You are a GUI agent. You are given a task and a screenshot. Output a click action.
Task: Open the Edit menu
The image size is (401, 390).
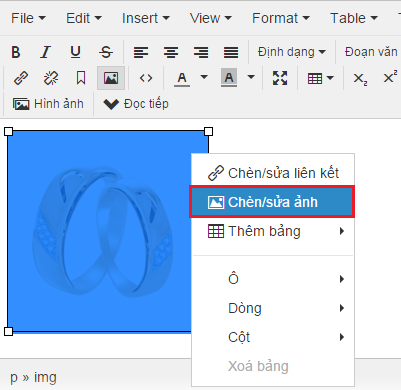click(83, 18)
